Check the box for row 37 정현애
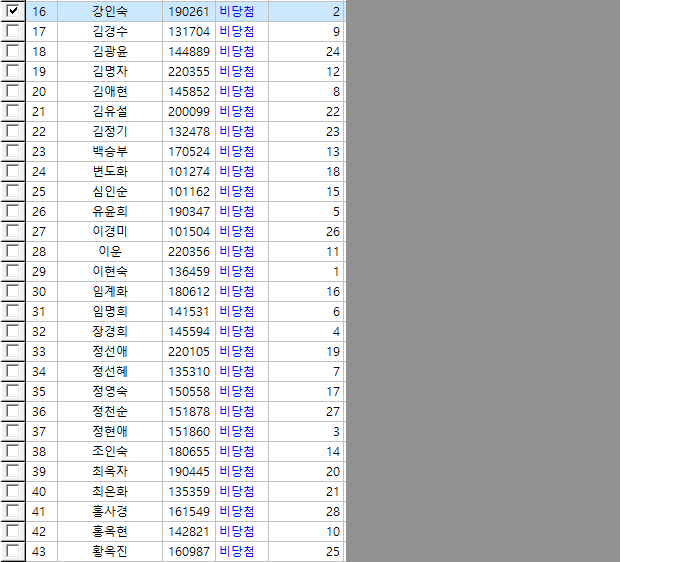This screenshot has height=562, width=680. pyautogui.click(x=13, y=430)
